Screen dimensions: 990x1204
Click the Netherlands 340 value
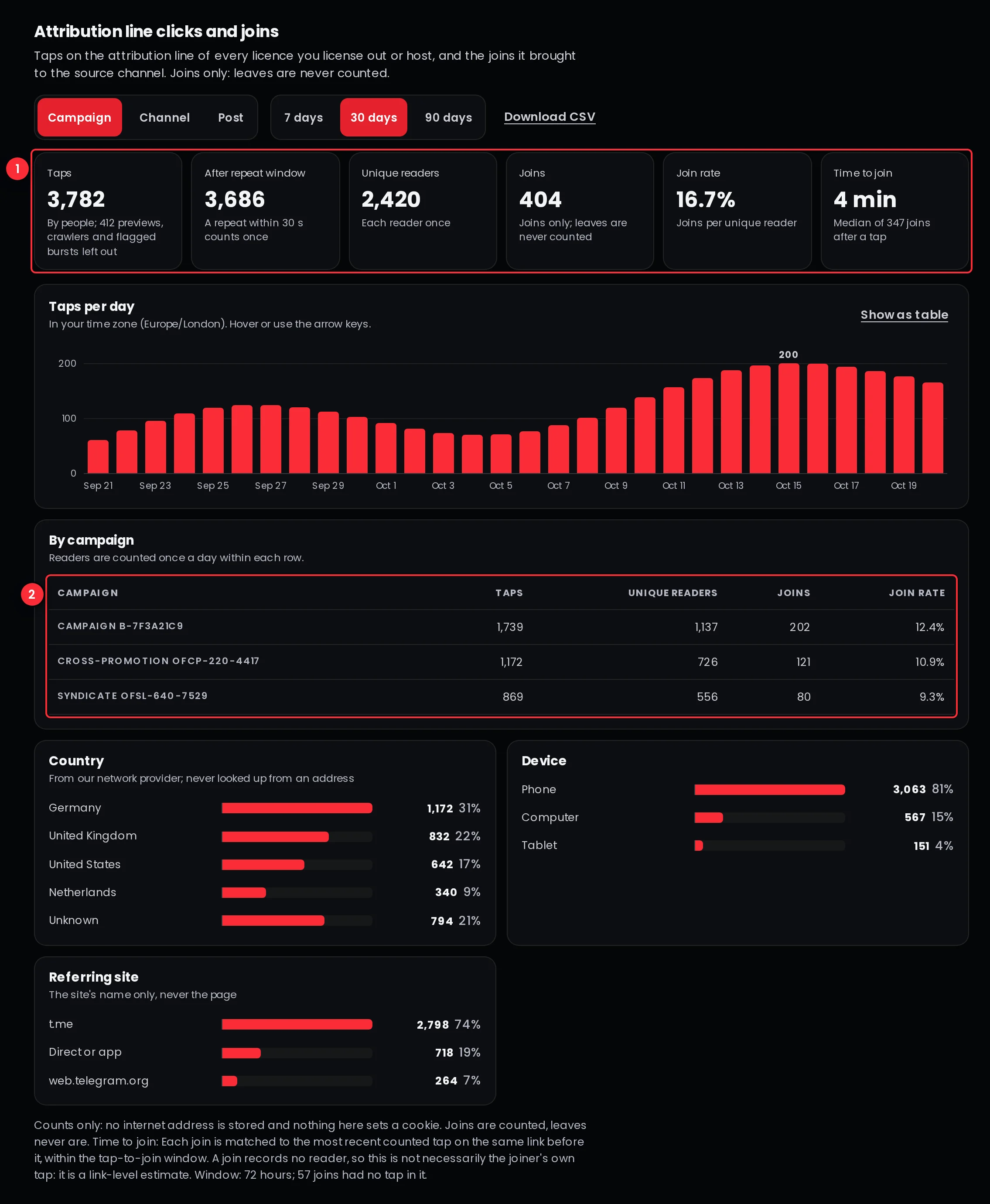point(446,892)
